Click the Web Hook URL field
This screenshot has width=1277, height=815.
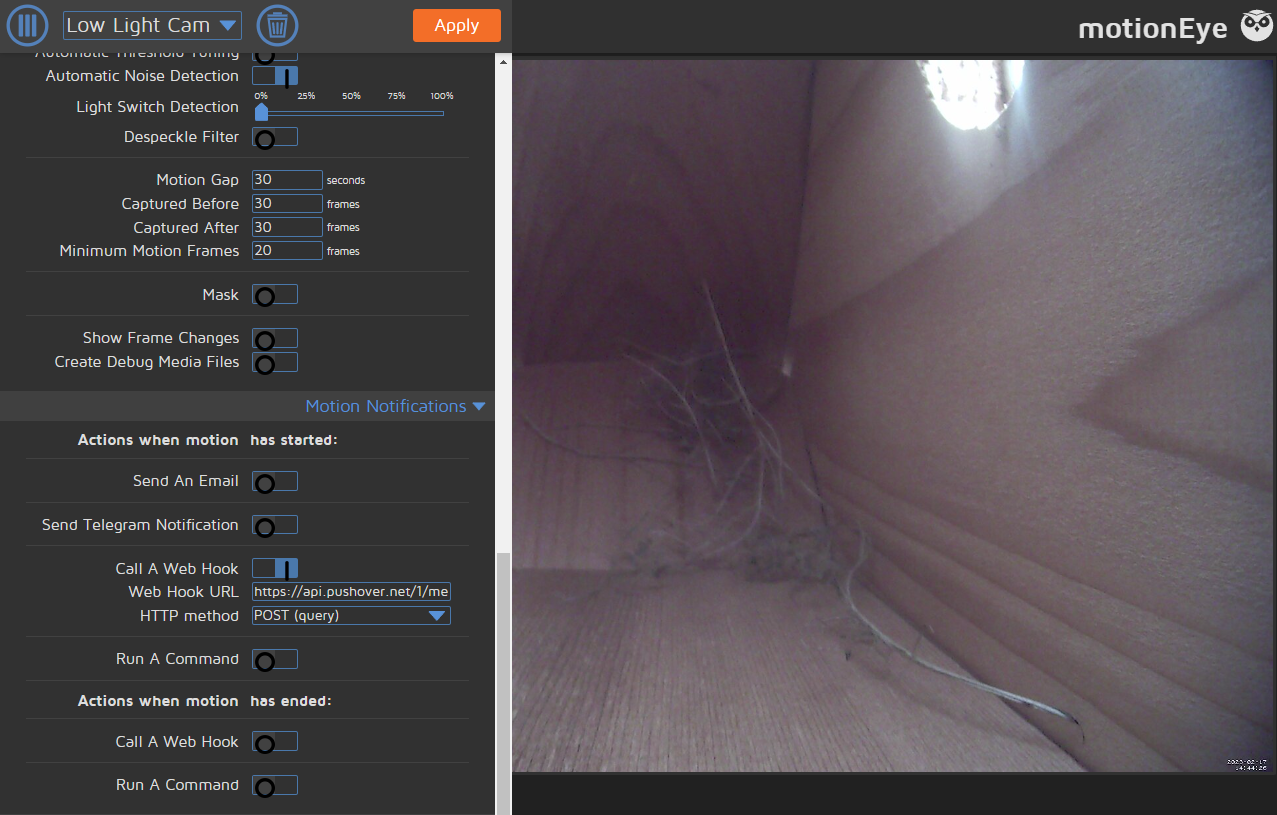[x=351, y=592]
